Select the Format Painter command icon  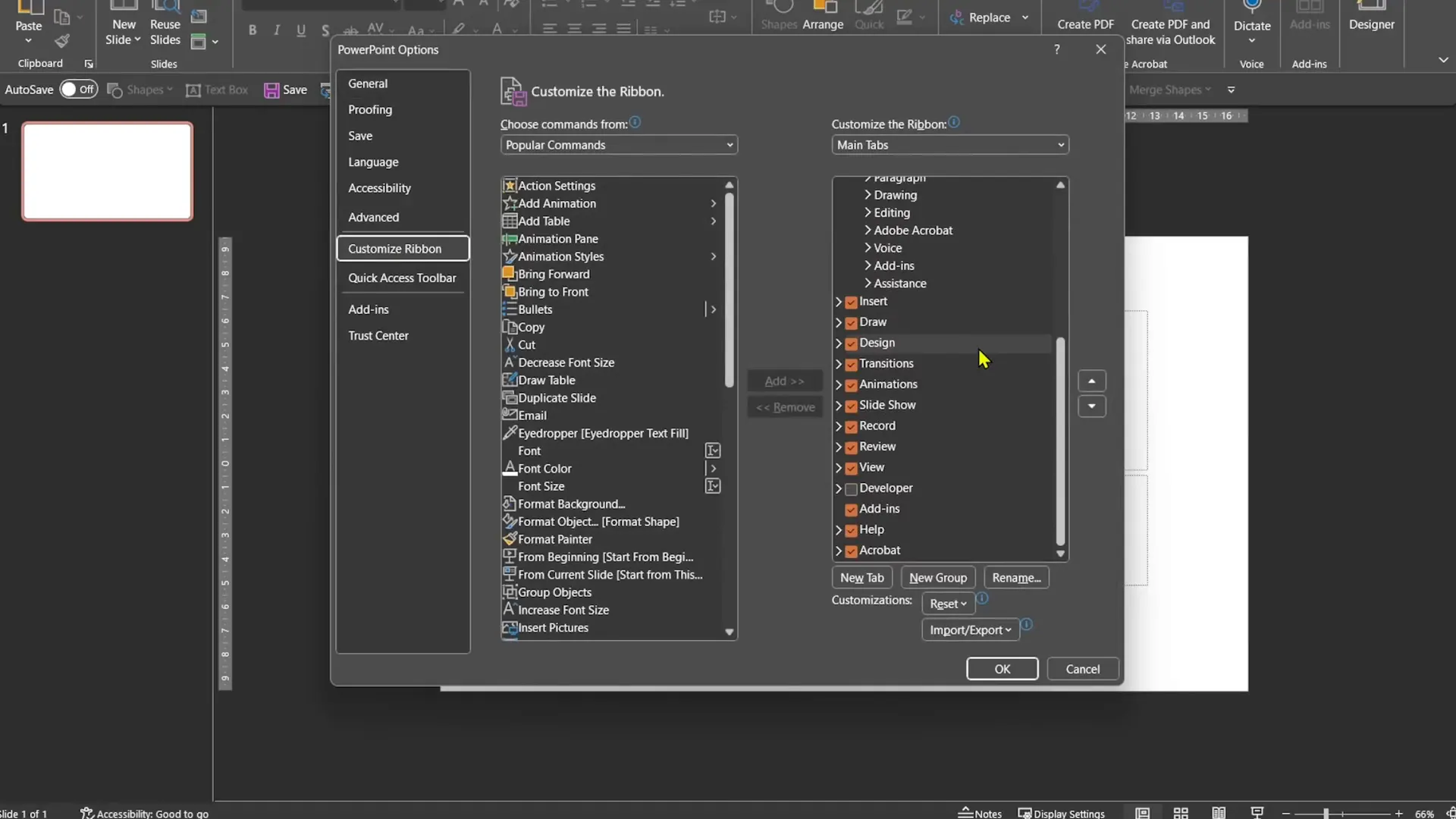510,539
